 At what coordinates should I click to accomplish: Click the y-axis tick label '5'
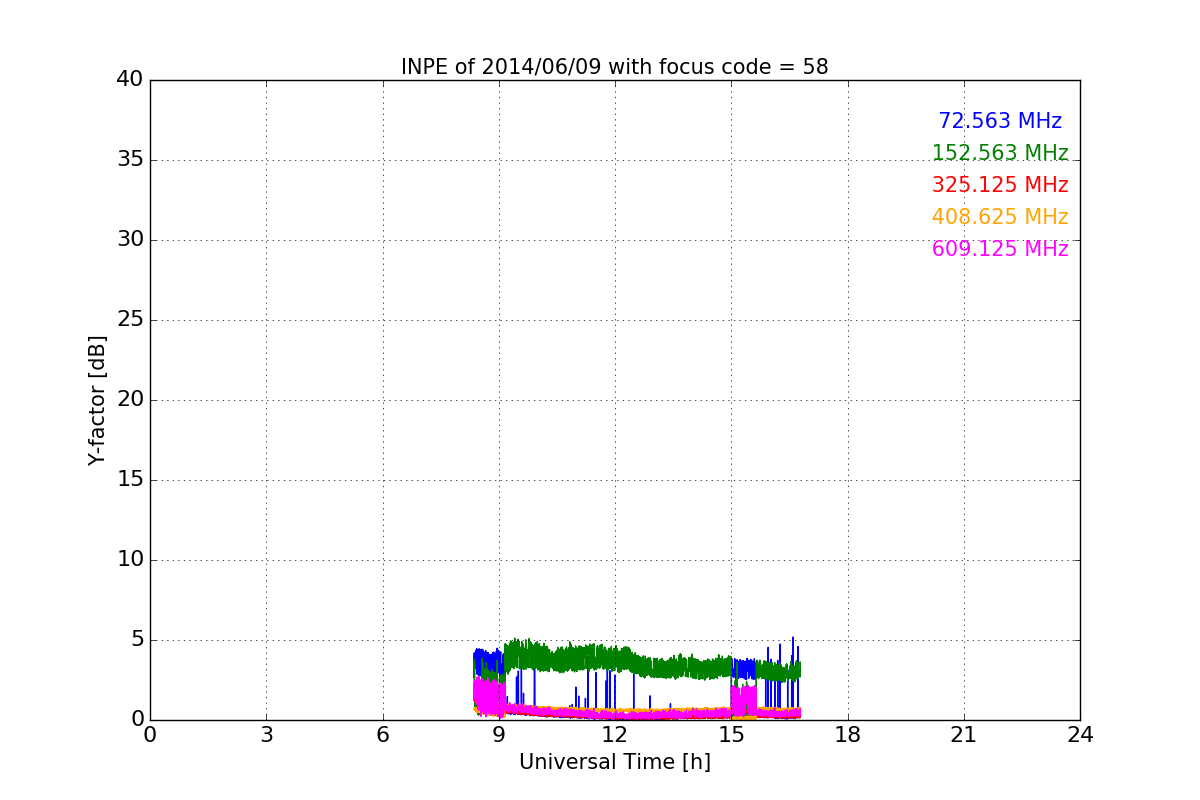pyautogui.click(x=136, y=640)
